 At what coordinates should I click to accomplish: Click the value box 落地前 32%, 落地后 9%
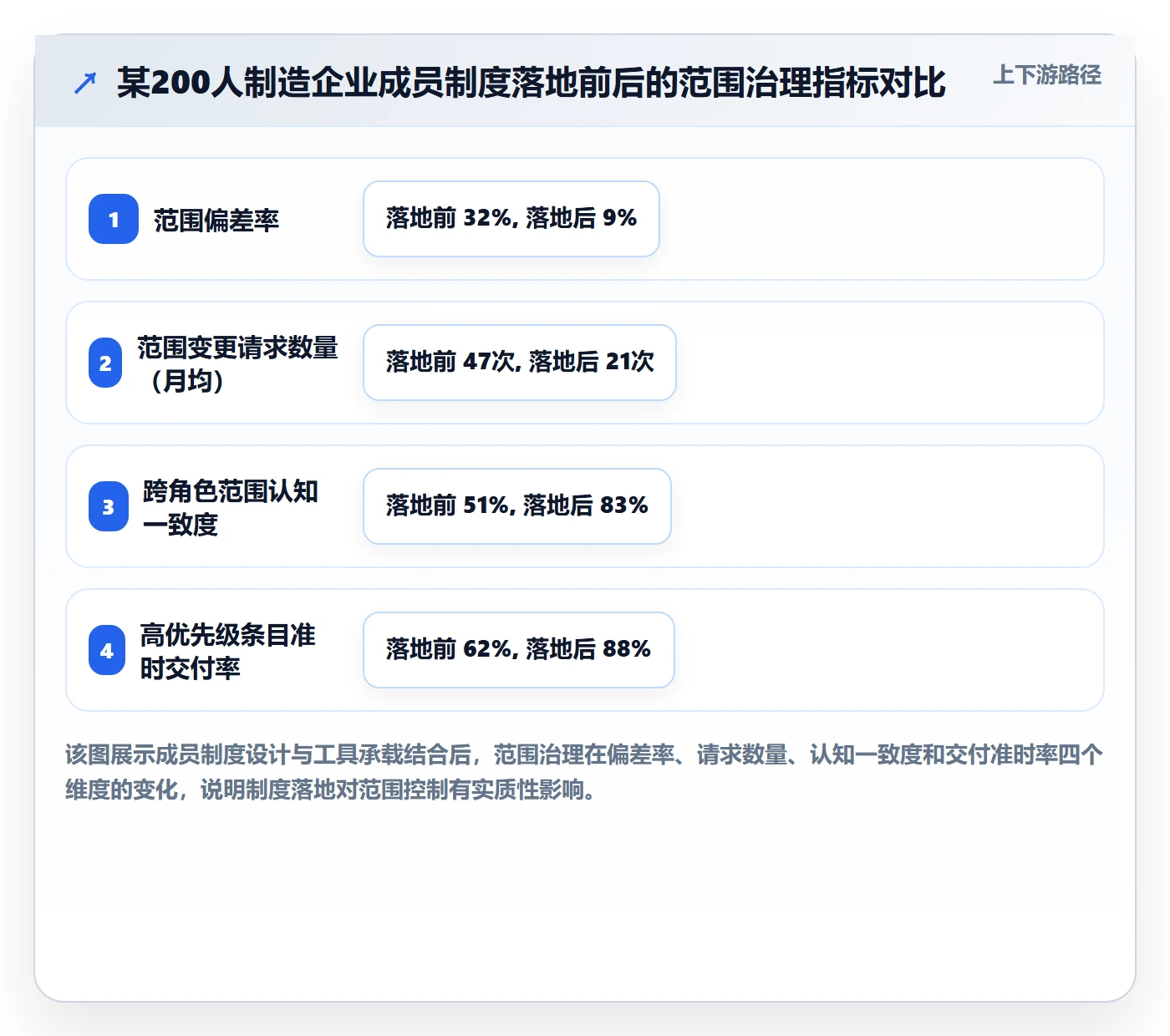click(x=511, y=219)
